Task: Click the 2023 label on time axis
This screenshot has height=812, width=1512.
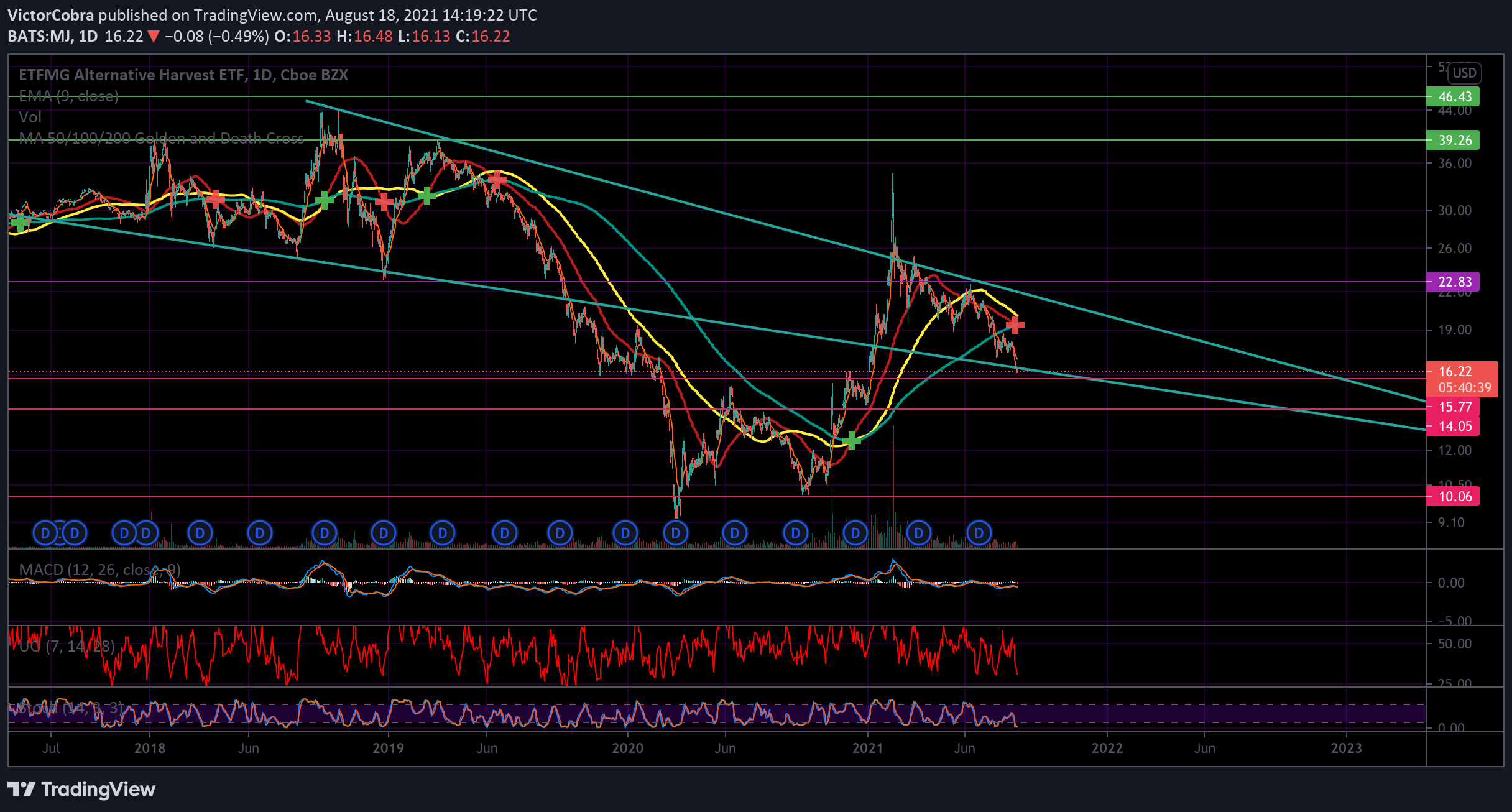Action: [x=1346, y=748]
